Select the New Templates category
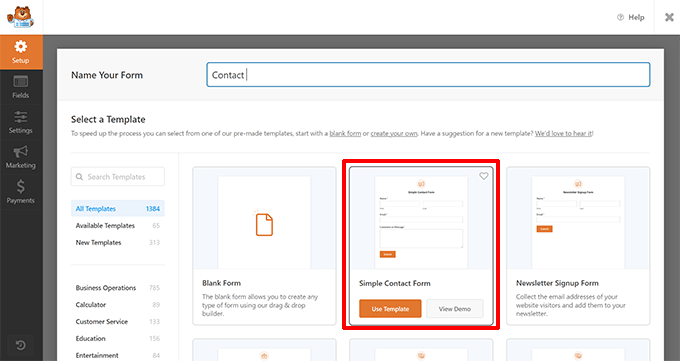 [118, 243]
